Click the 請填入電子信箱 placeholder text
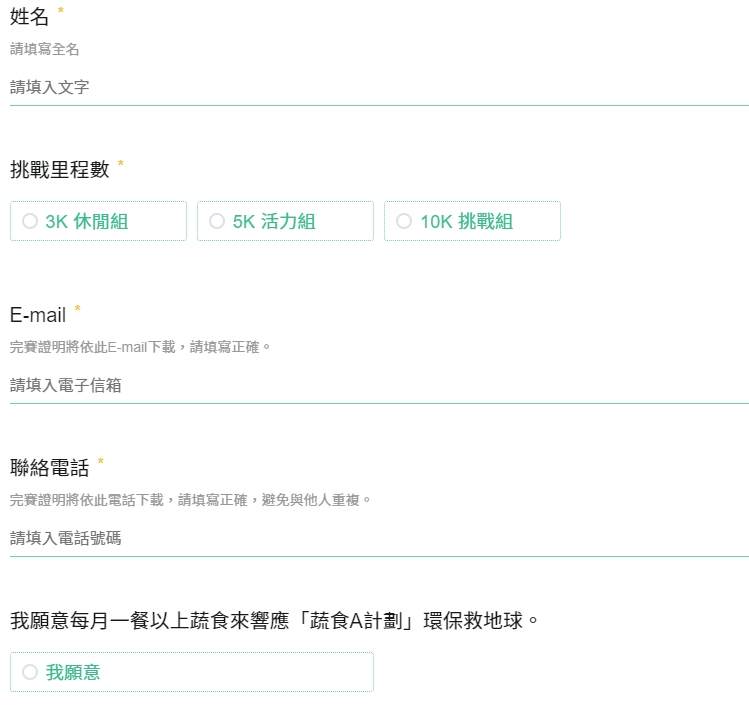This screenshot has height=710, width=749. click(x=66, y=386)
